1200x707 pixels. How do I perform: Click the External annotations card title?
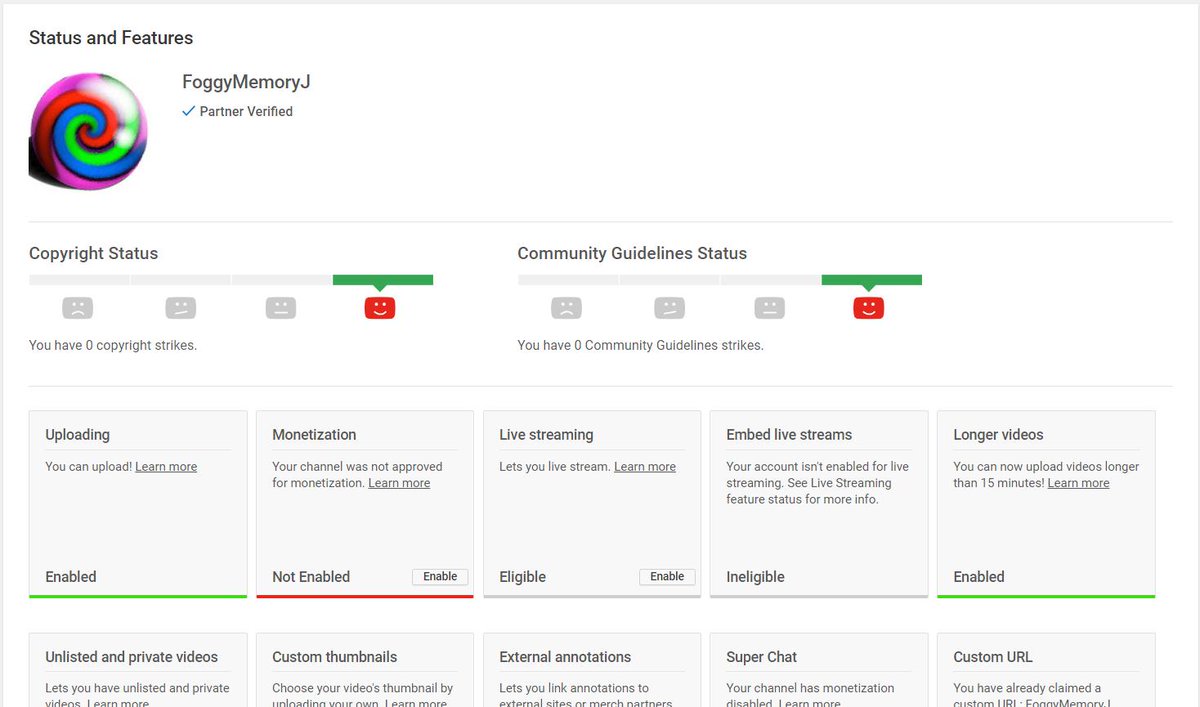point(565,657)
